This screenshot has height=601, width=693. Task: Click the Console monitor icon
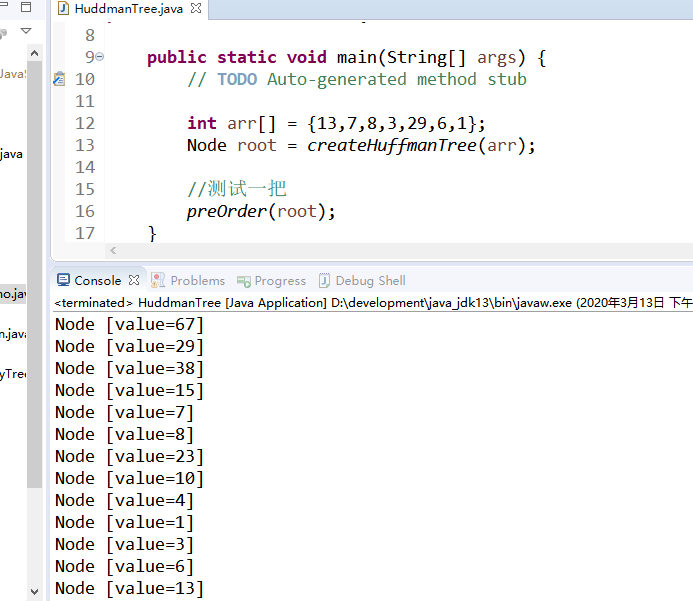coord(63,280)
